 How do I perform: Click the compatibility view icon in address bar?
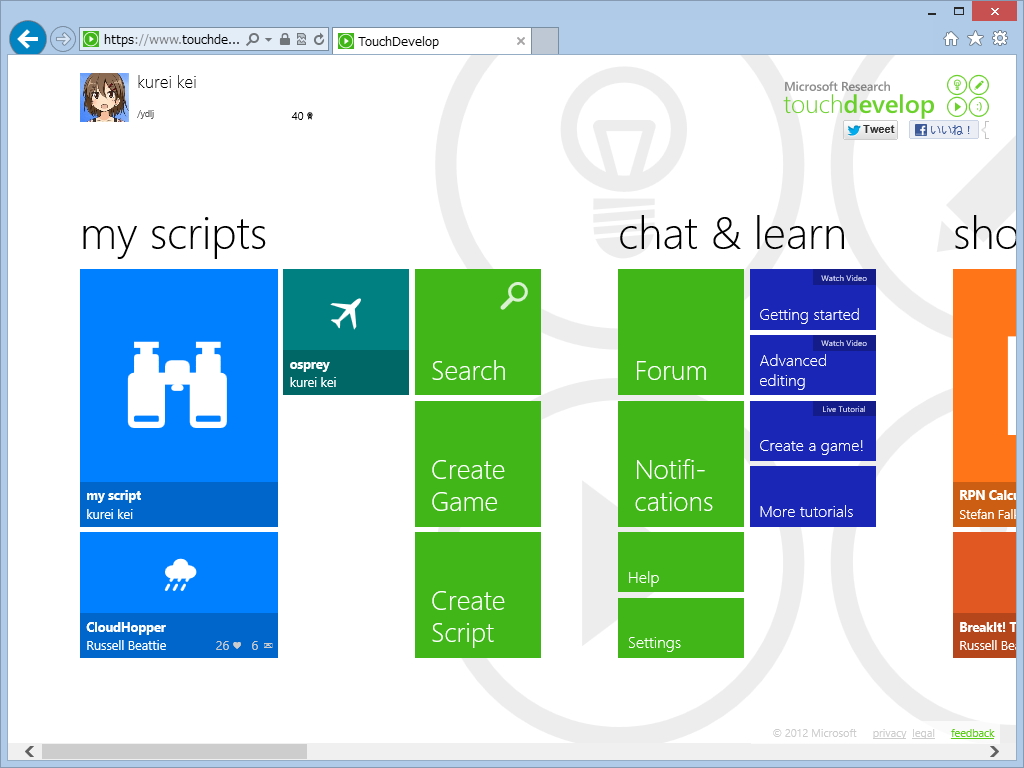[302, 39]
